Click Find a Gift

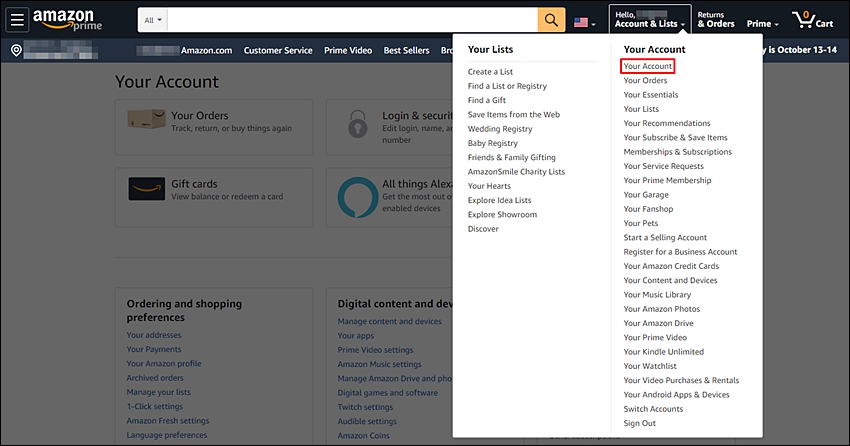487,100
